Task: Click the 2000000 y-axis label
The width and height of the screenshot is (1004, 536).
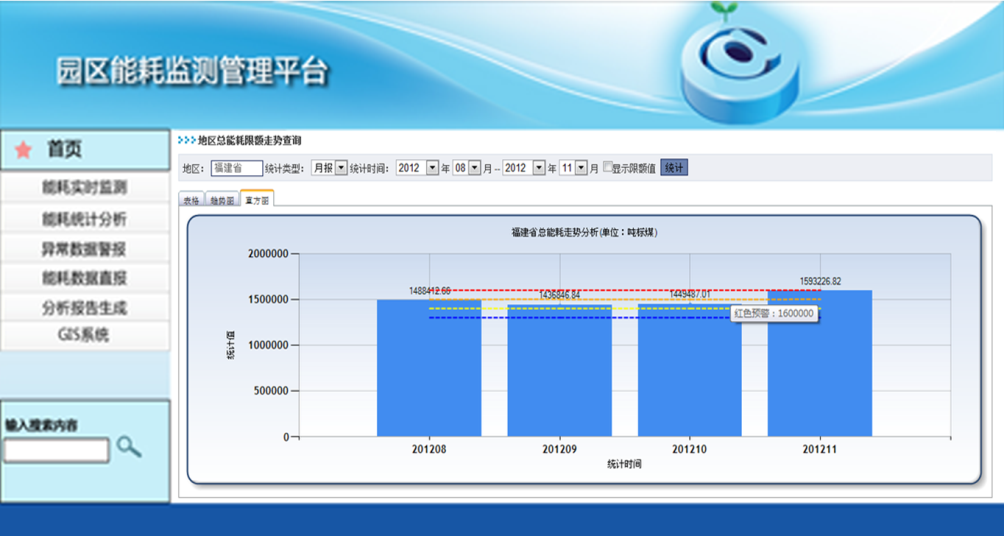Action: 268,254
